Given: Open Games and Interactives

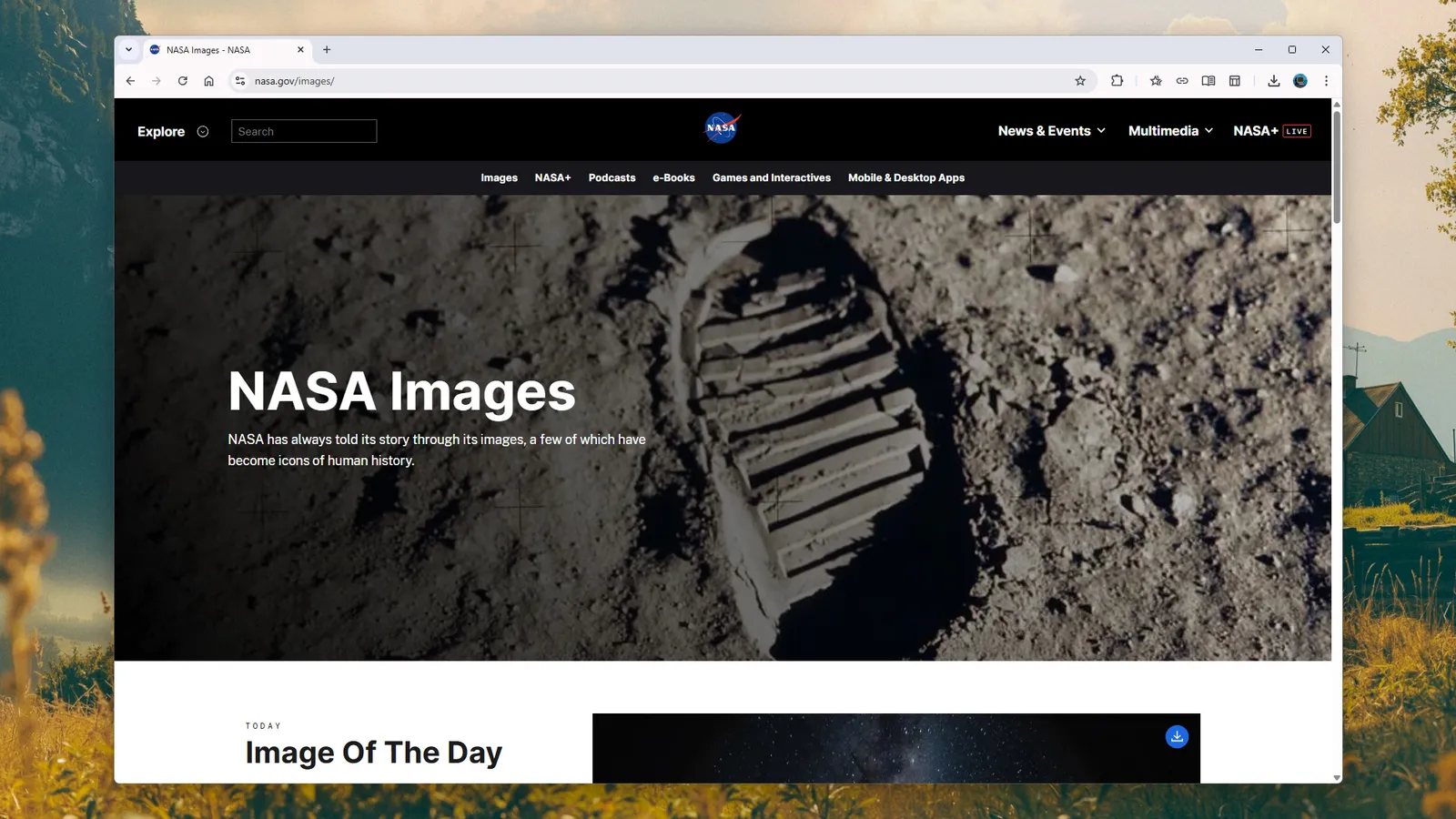Looking at the screenshot, I should [772, 177].
